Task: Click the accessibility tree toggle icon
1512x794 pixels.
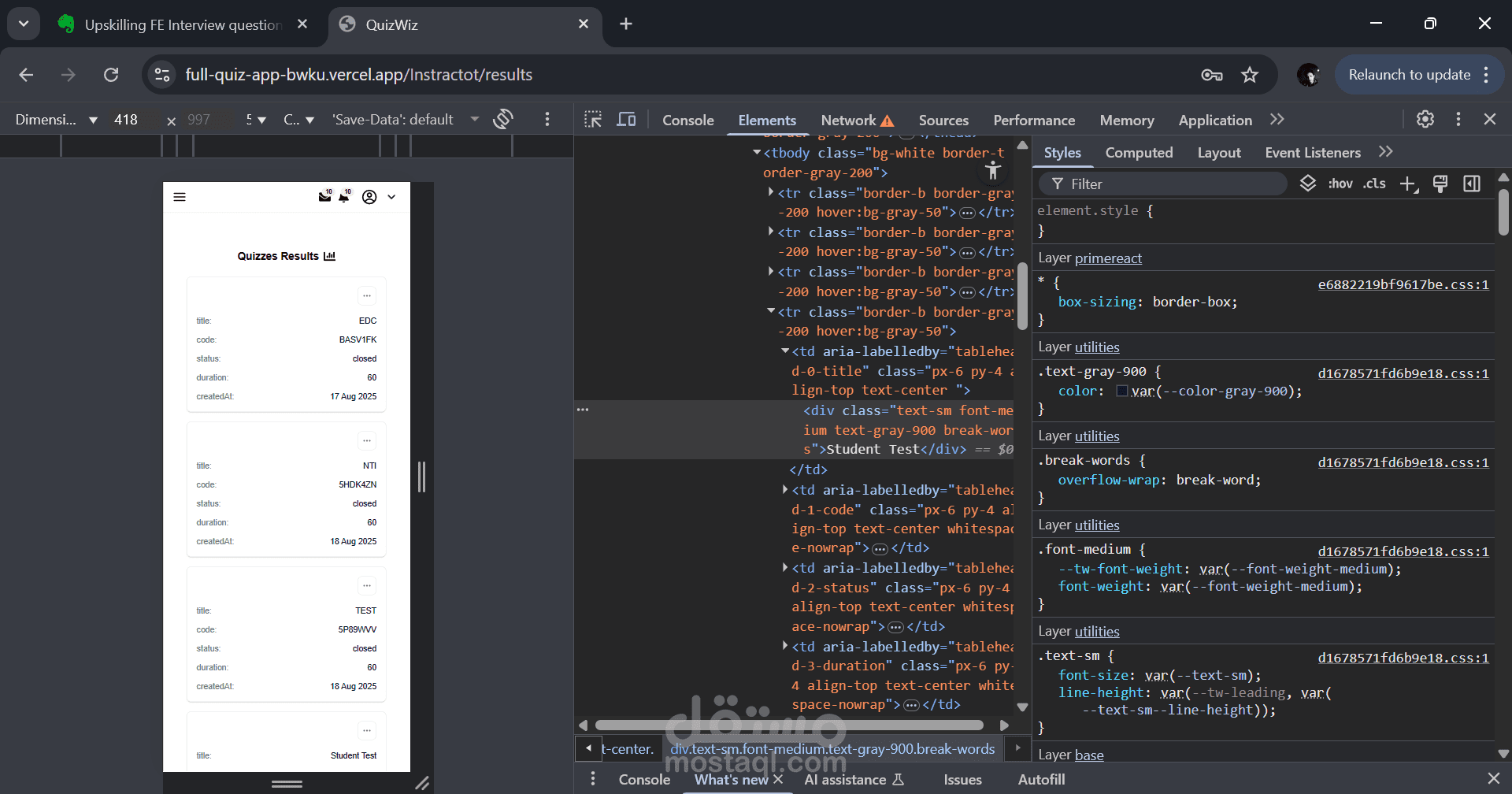Action: (993, 169)
